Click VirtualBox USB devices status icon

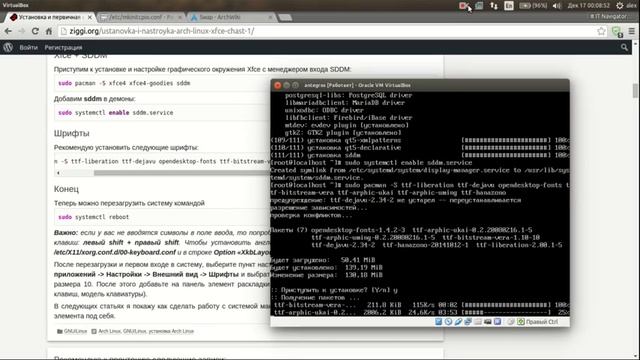(x=458, y=322)
